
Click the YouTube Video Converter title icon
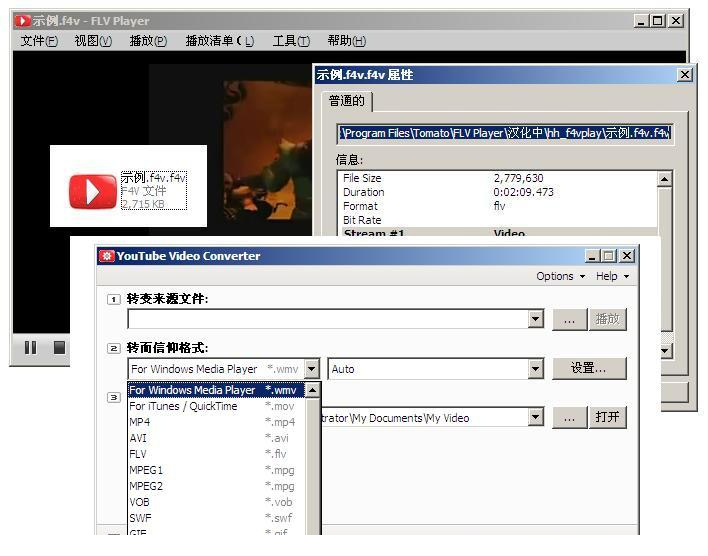tap(107, 256)
